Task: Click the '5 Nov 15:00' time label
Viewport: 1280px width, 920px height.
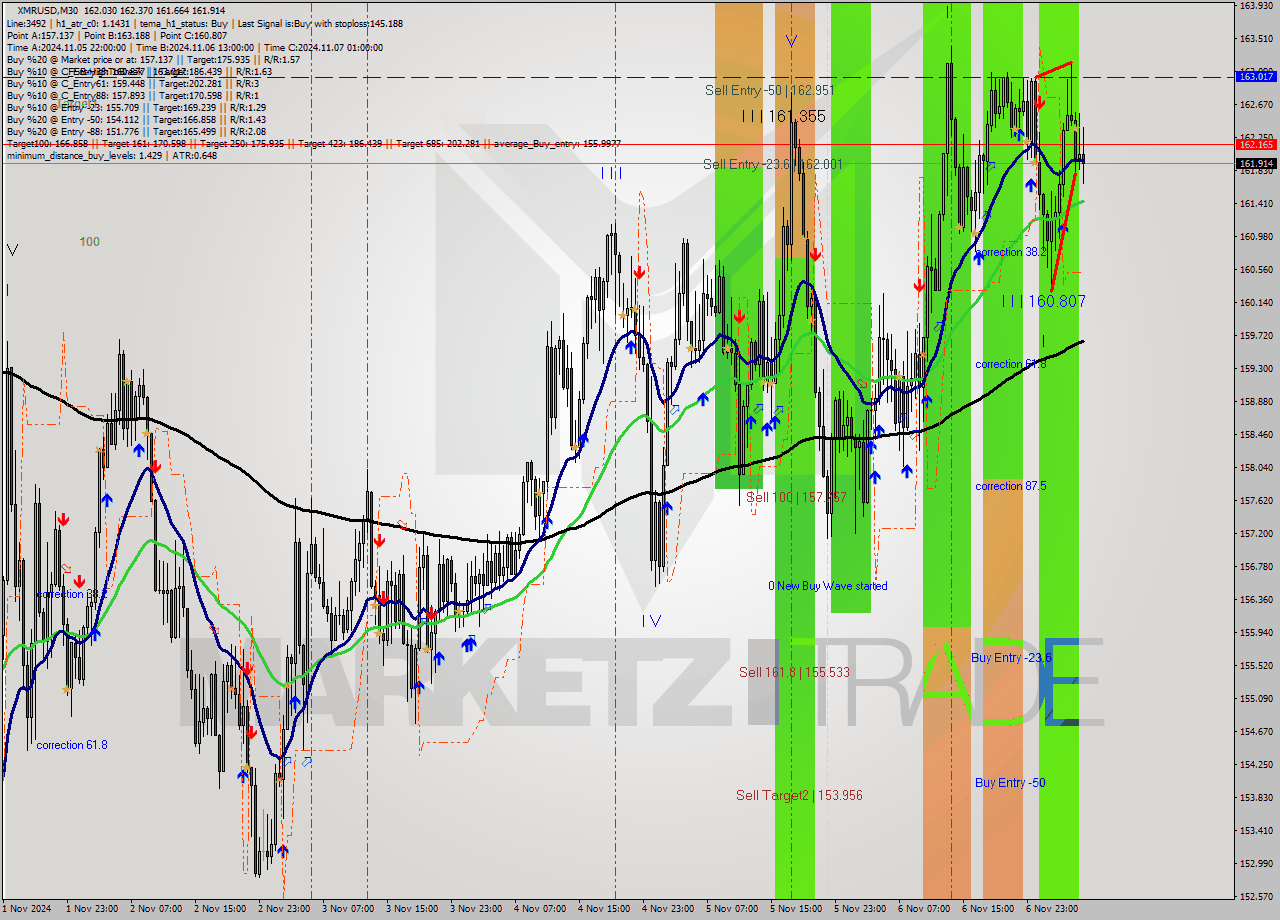Action: click(795, 909)
